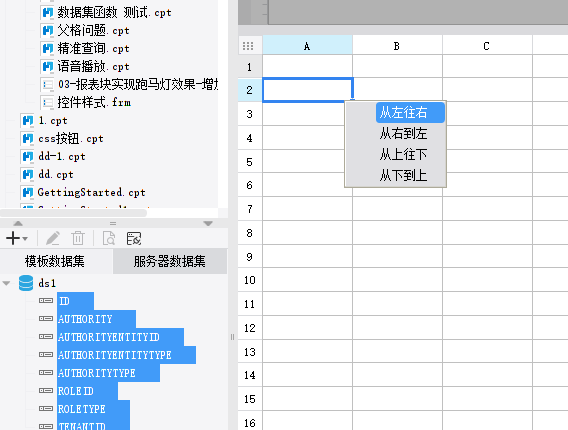Choose 从下到上 in the popup menu
The height and width of the screenshot is (430, 568).
(x=403, y=176)
